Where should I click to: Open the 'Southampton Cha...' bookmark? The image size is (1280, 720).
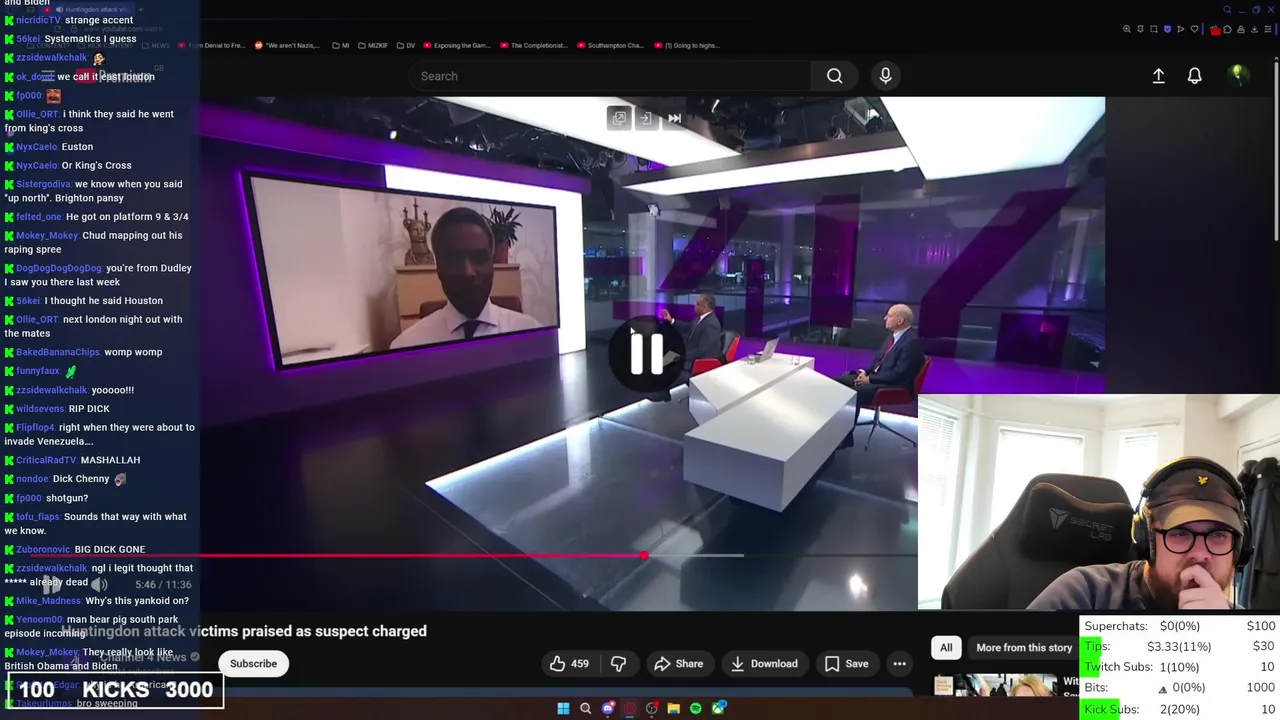pos(610,45)
